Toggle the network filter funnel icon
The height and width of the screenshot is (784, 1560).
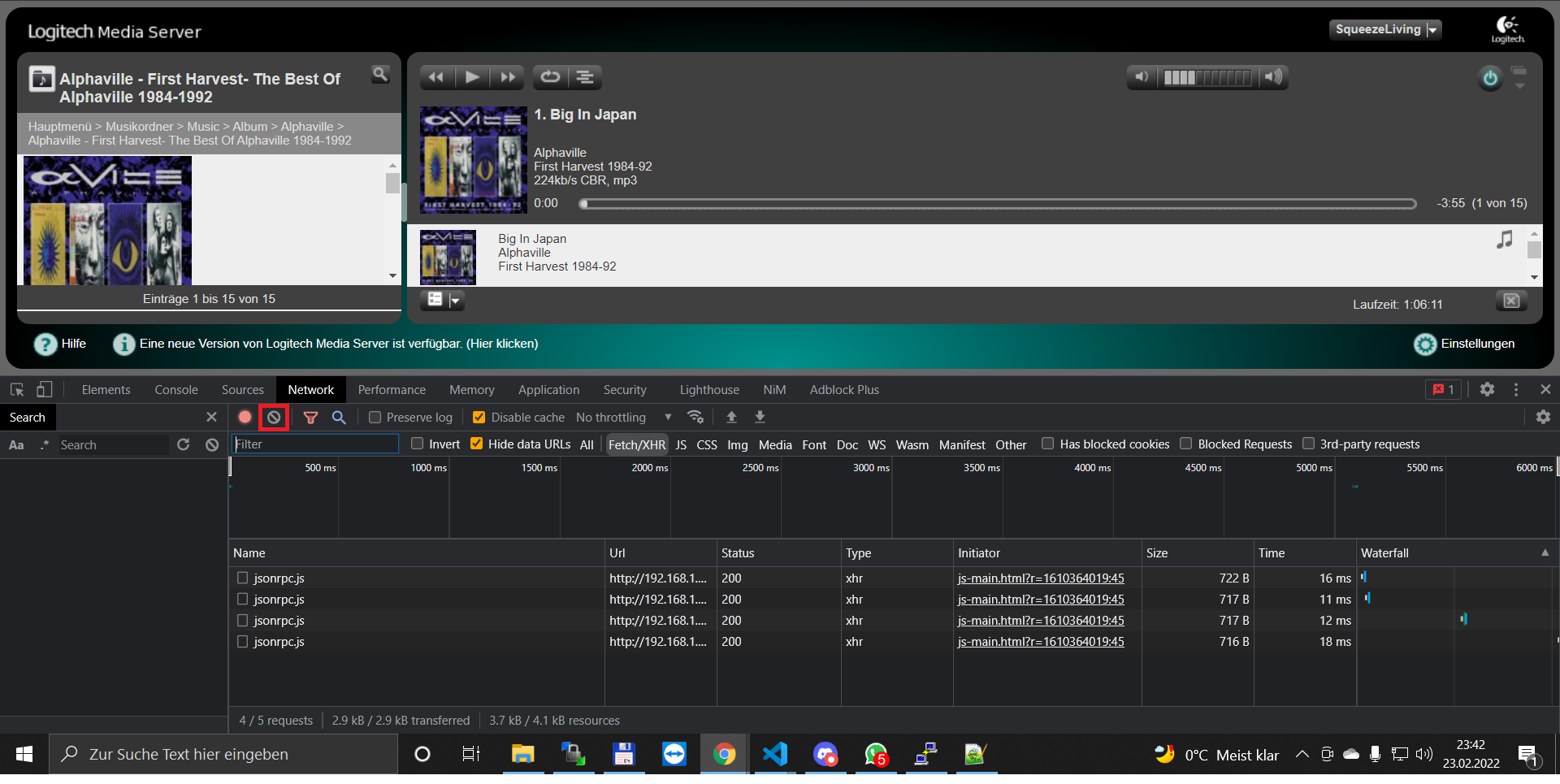pos(310,418)
